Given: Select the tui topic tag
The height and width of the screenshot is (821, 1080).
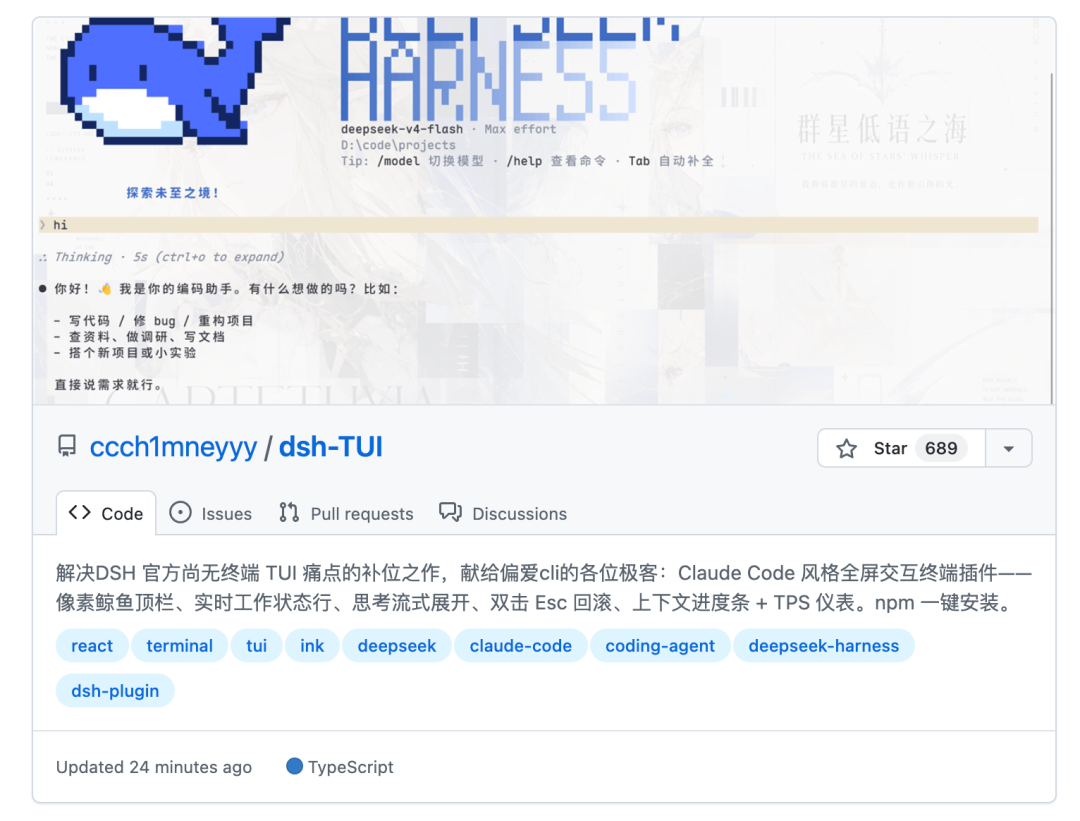Looking at the screenshot, I should [256, 645].
